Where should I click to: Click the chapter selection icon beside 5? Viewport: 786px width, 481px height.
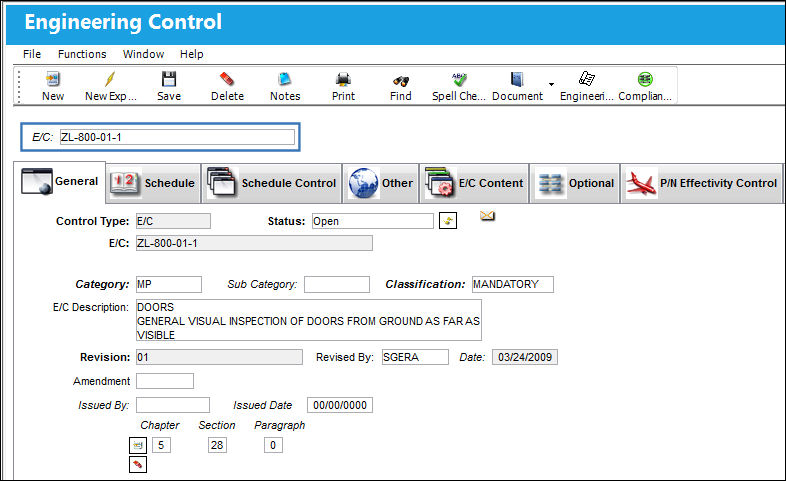click(x=138, y=445)
